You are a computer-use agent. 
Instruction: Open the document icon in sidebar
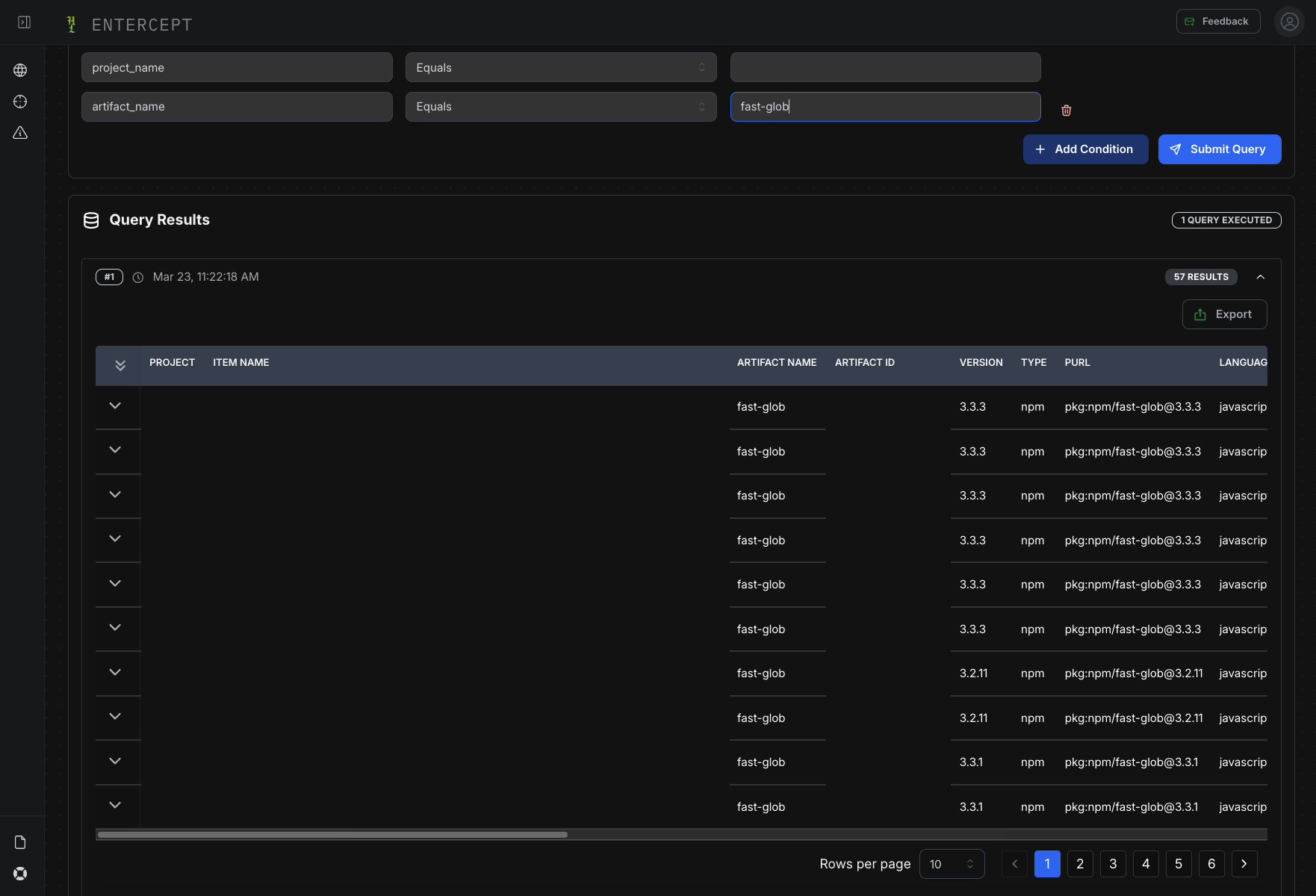(20, 842)
